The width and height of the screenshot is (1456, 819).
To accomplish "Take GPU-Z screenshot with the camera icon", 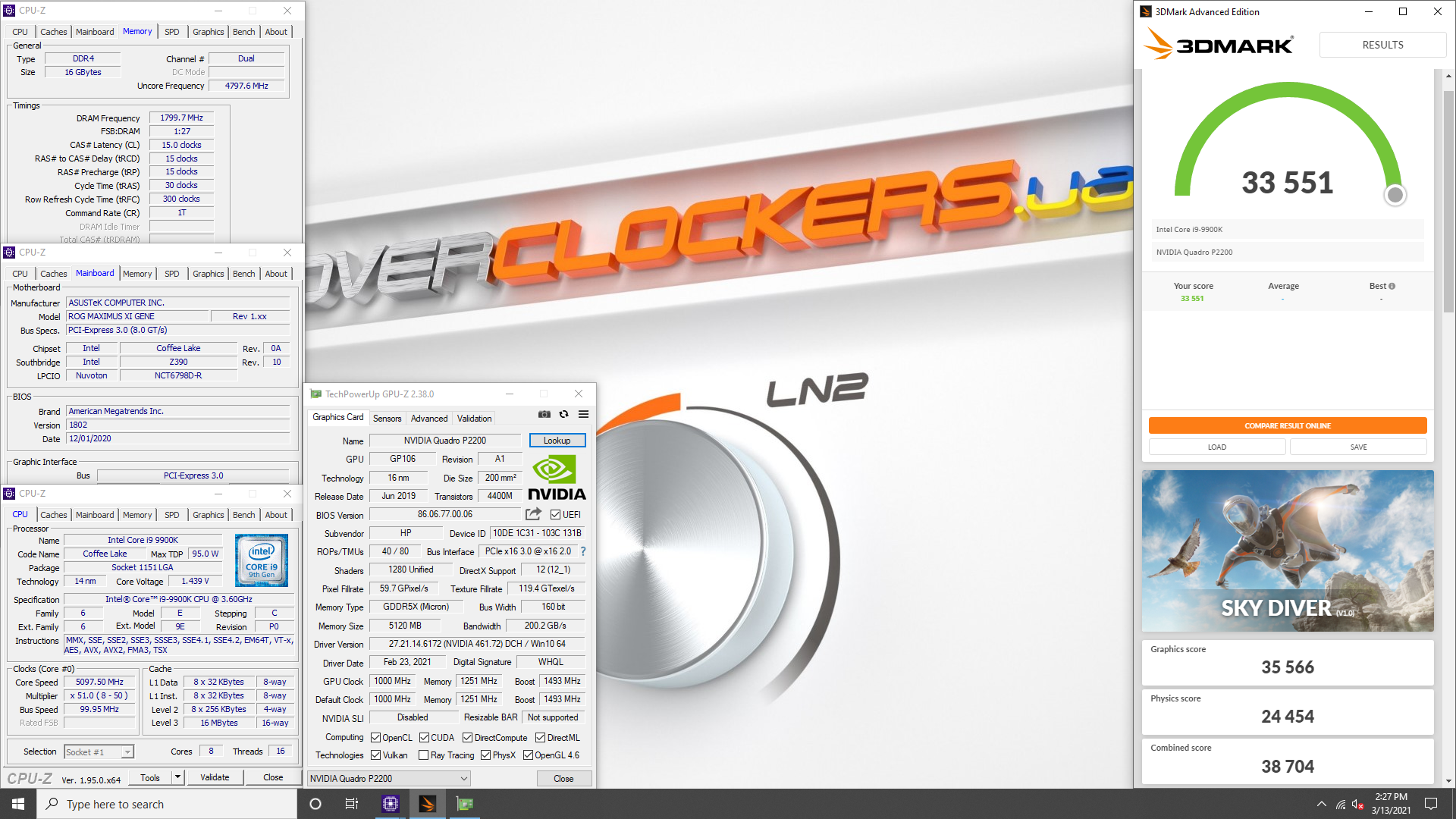I will pyautogui.click(x=544, y=414).
